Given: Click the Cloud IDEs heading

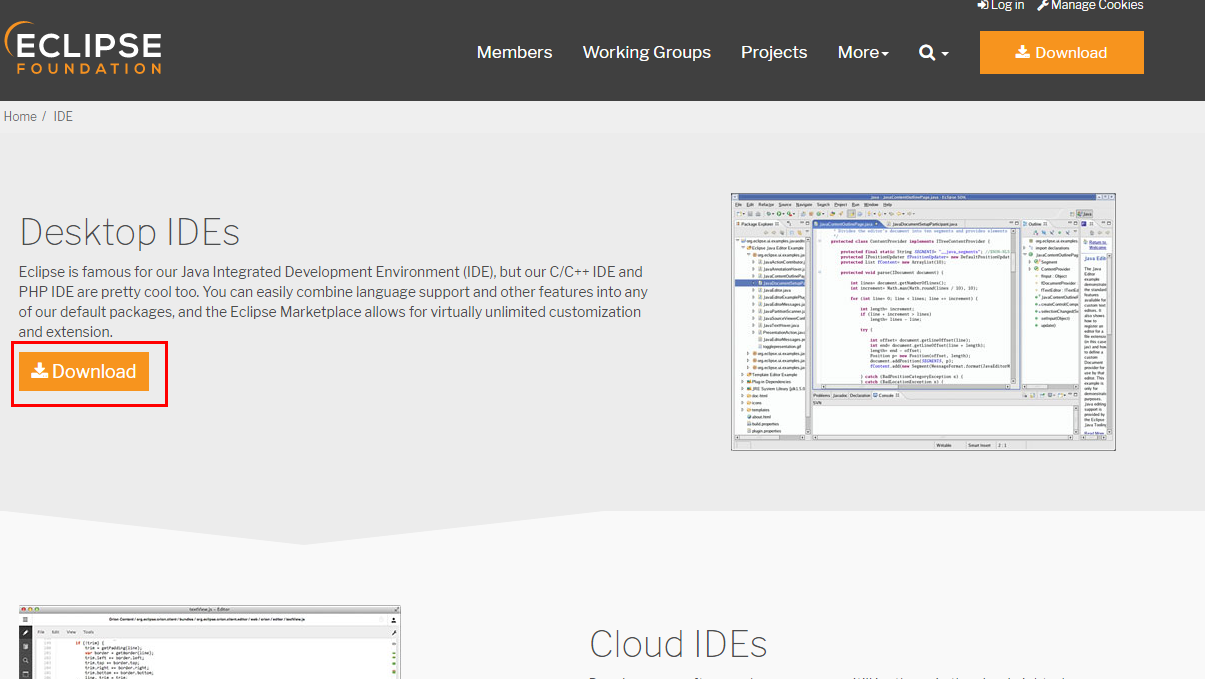Looking at the screenshot, I should [678, 644].
